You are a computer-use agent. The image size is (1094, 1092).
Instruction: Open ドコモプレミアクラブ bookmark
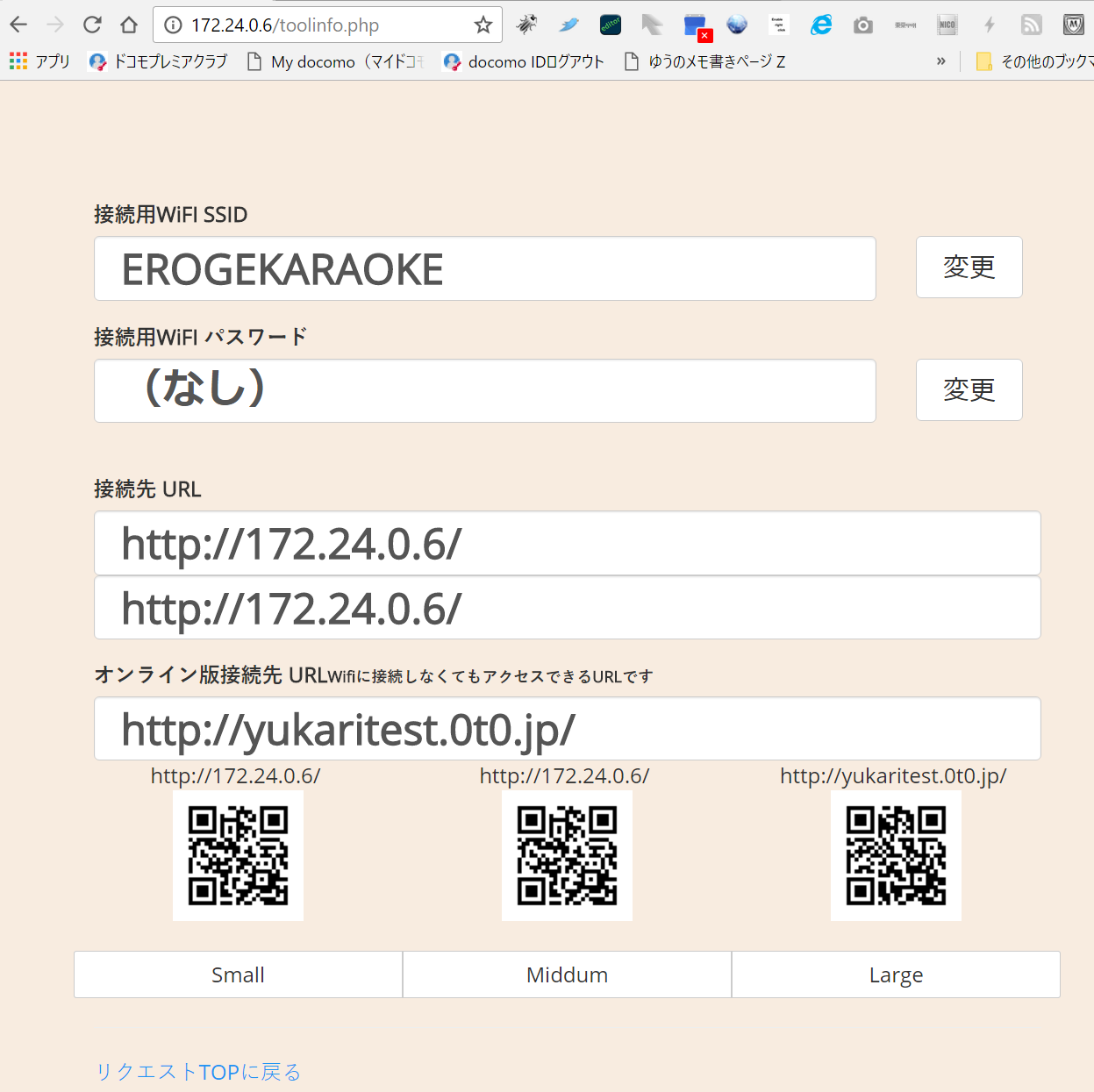tap(158, 61)
